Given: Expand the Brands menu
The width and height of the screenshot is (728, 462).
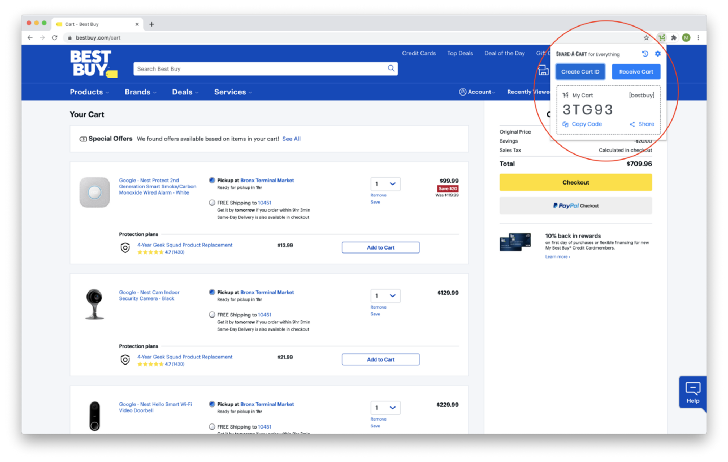Looking at the screenshot, I should (140, 92).
